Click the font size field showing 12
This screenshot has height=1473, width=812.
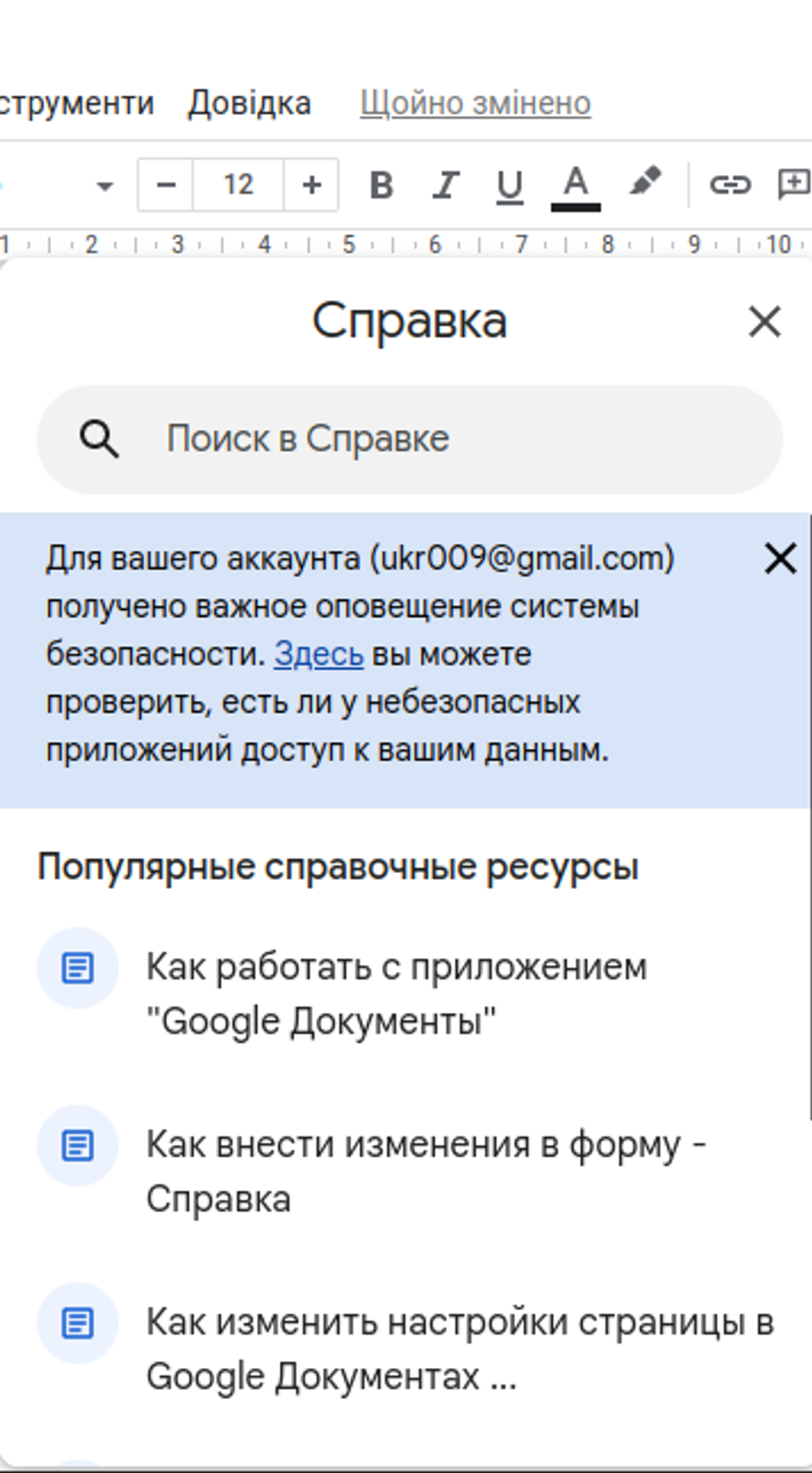[x=238, y=185]
